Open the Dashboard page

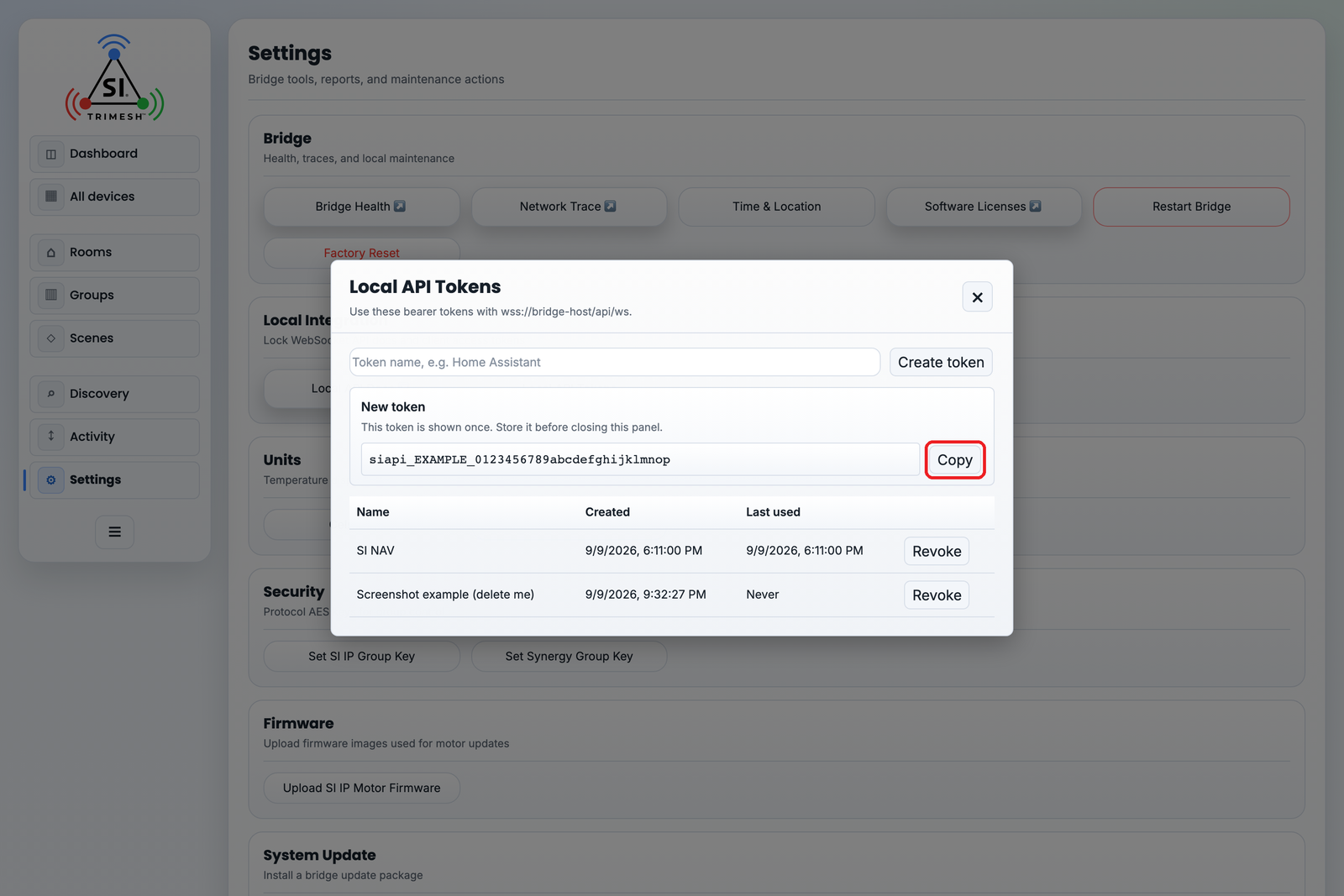coord(115,154)
